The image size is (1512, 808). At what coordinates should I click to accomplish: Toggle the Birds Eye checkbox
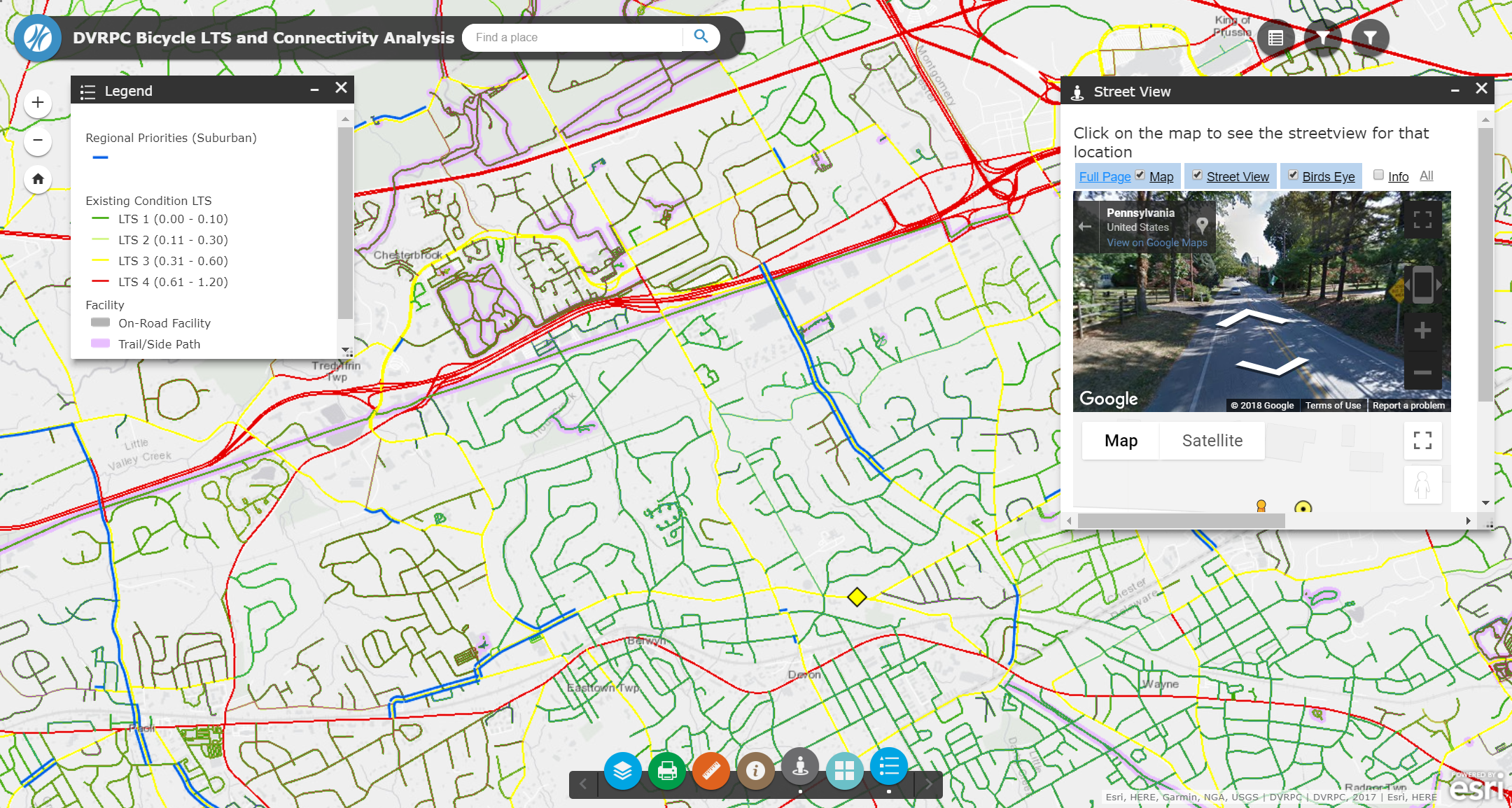click(1293, 175)
